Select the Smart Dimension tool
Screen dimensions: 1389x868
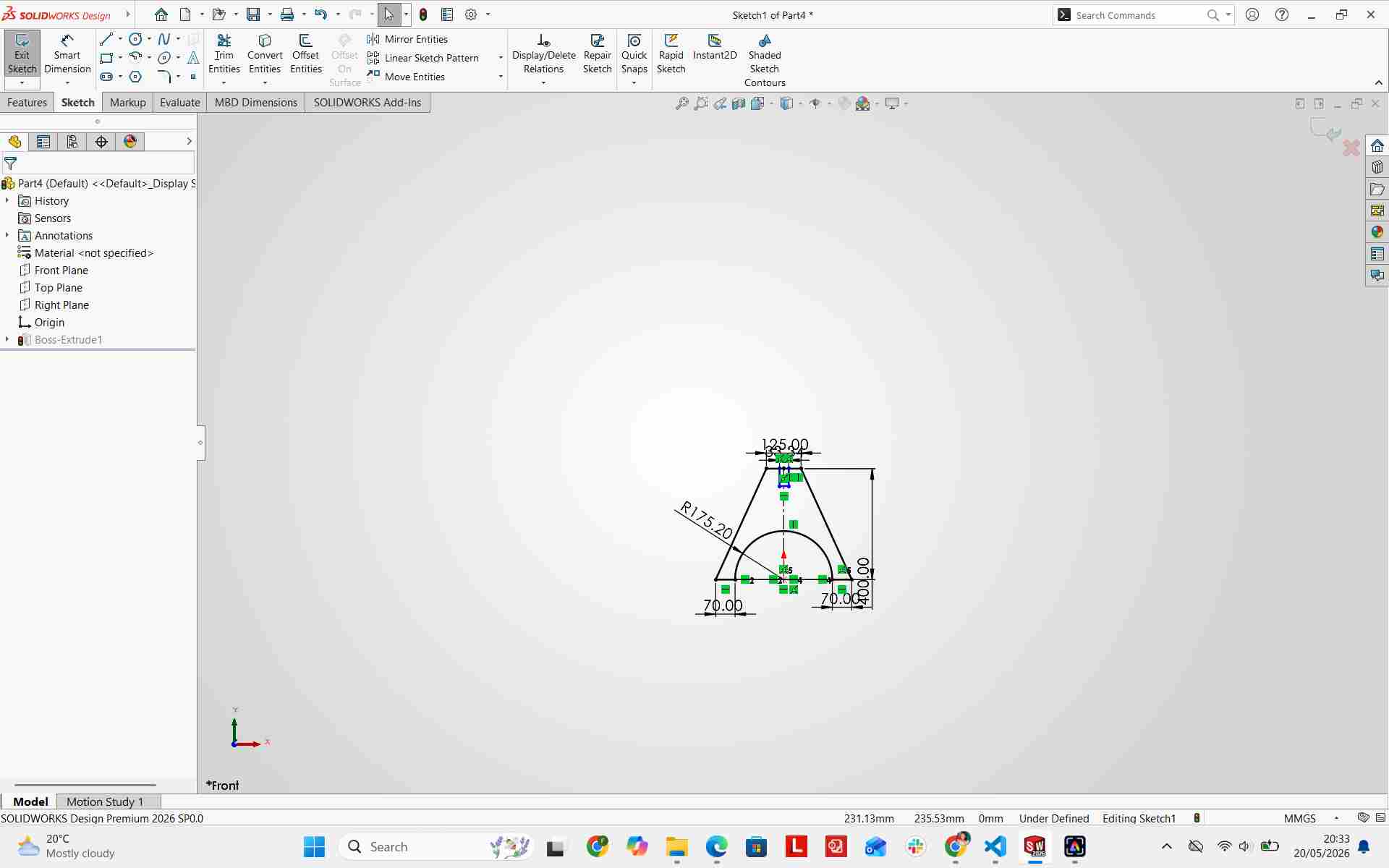(67, 54)
